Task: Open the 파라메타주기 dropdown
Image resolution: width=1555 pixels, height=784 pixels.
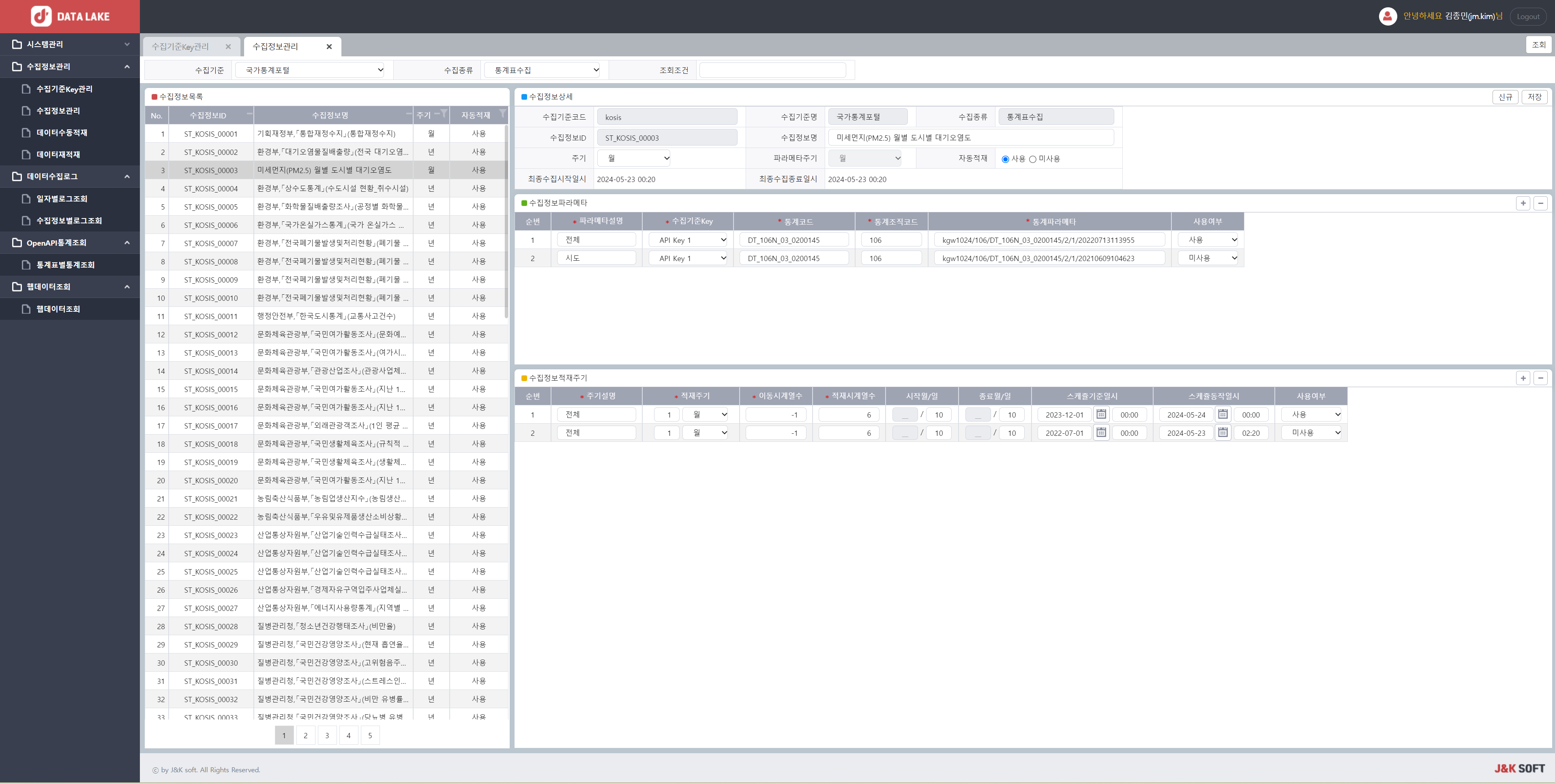Action: click(x=865, y=158)
